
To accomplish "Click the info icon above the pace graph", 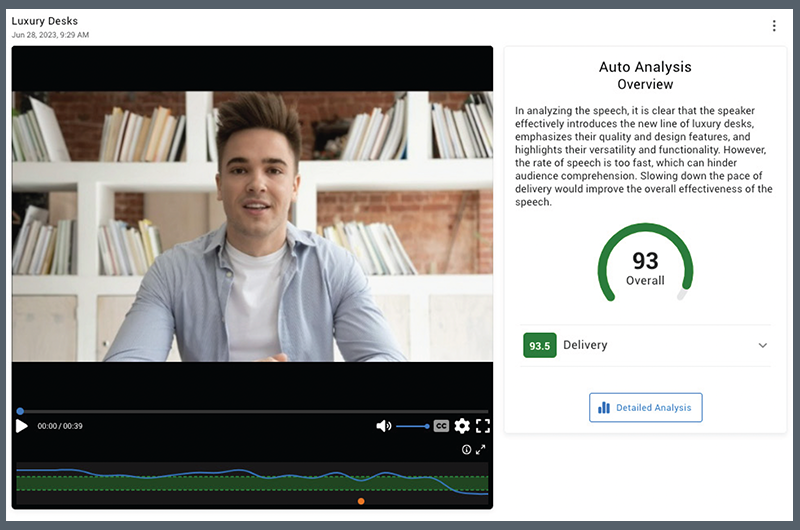I will coord(466,449).
